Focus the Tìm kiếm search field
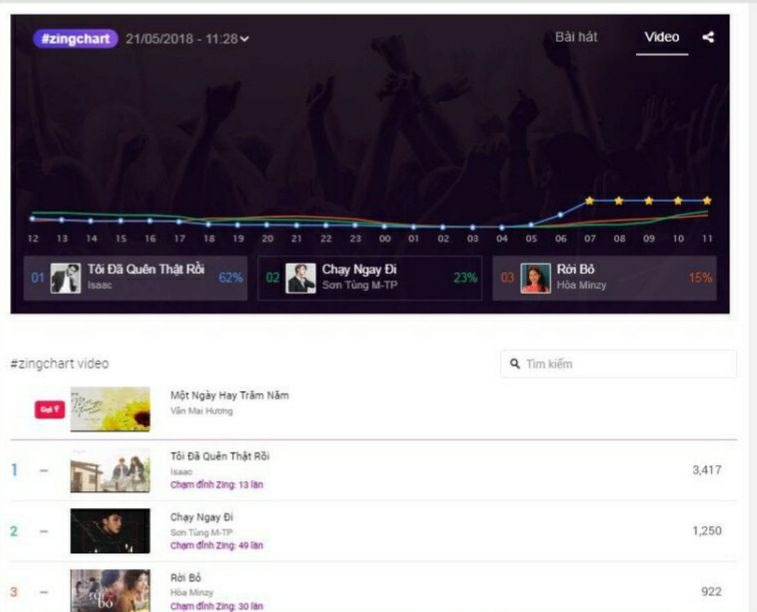Screen dimensions: 757x612 618,363
